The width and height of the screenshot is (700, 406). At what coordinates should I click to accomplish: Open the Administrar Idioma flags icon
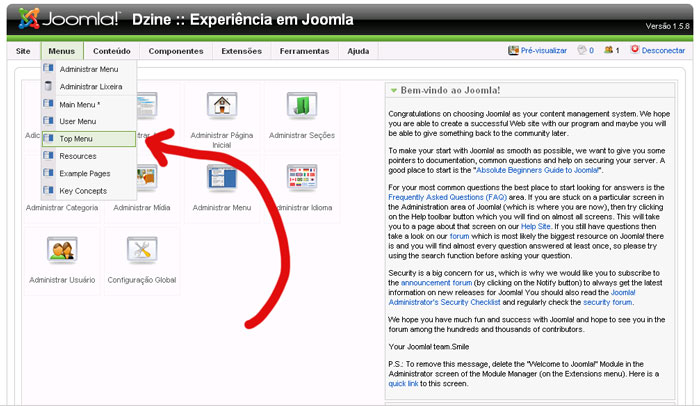pos(302,178)
